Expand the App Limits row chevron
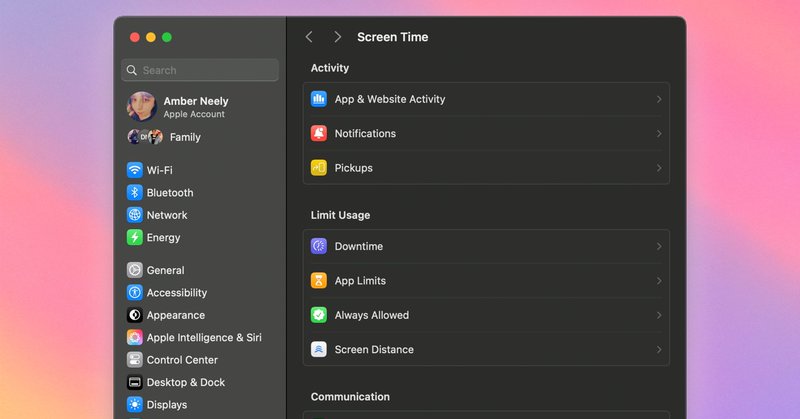The width and height of the screenshot is (800, 419). [659, 281]
